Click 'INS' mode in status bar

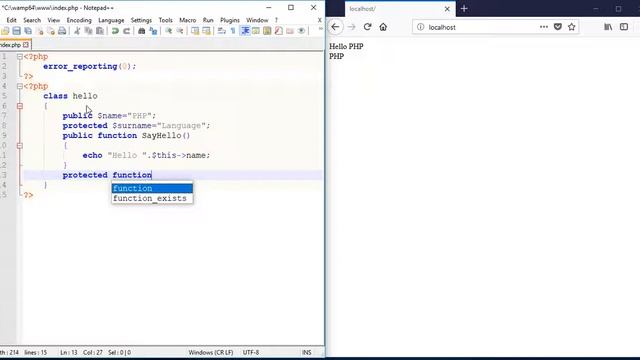(x=307, y=352)
